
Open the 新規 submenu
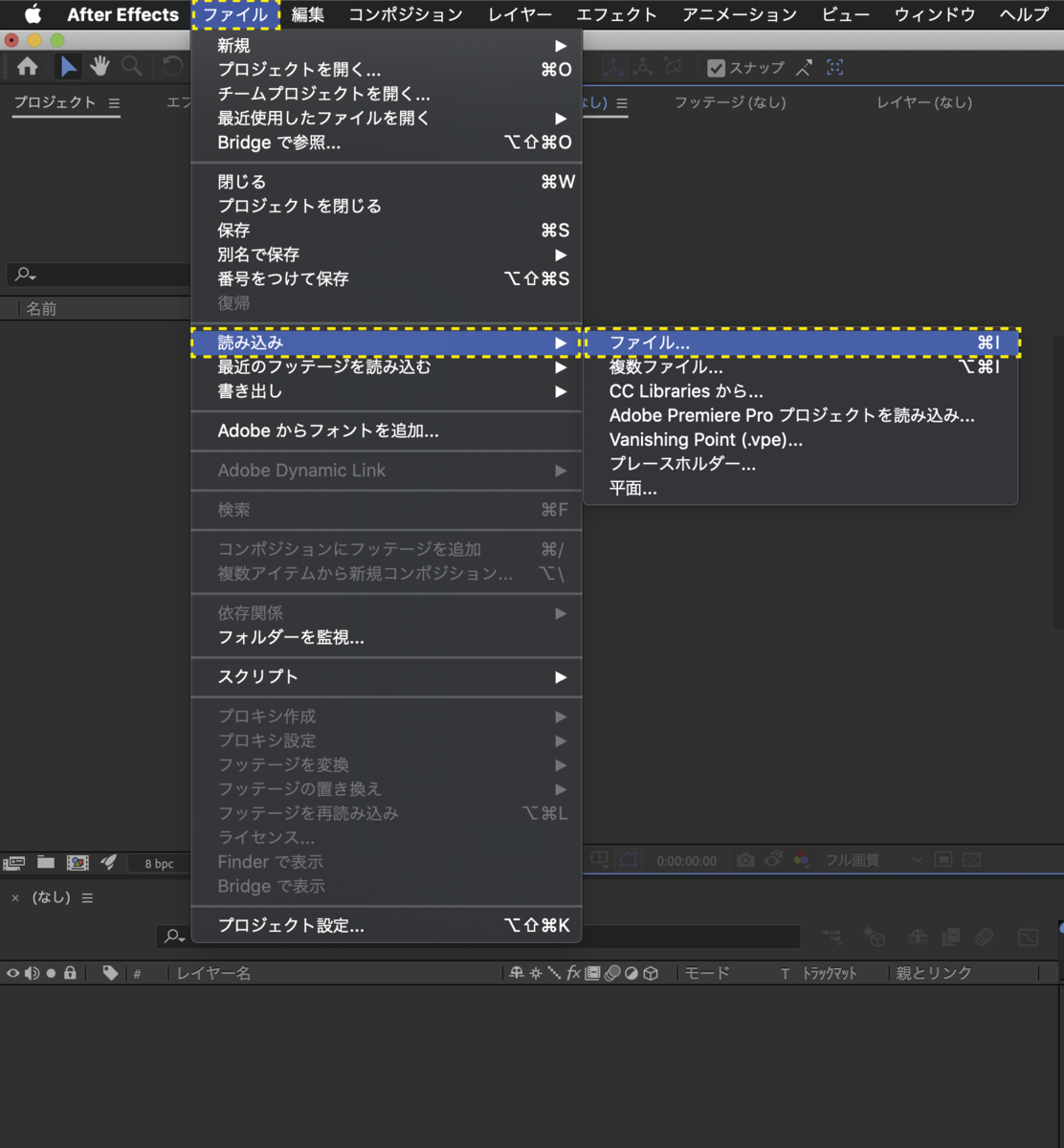tap(387, 45)
